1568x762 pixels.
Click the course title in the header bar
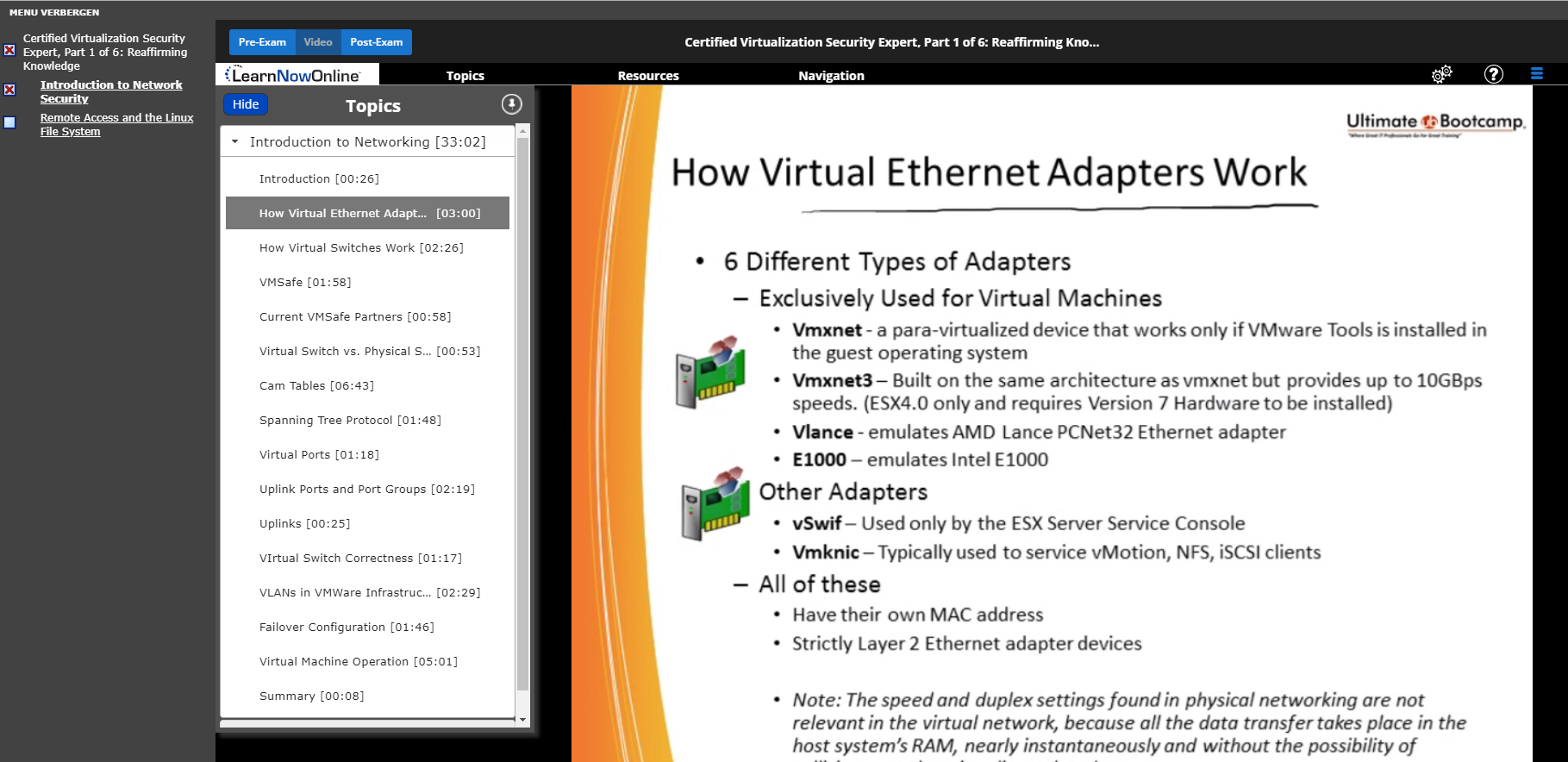891,42
